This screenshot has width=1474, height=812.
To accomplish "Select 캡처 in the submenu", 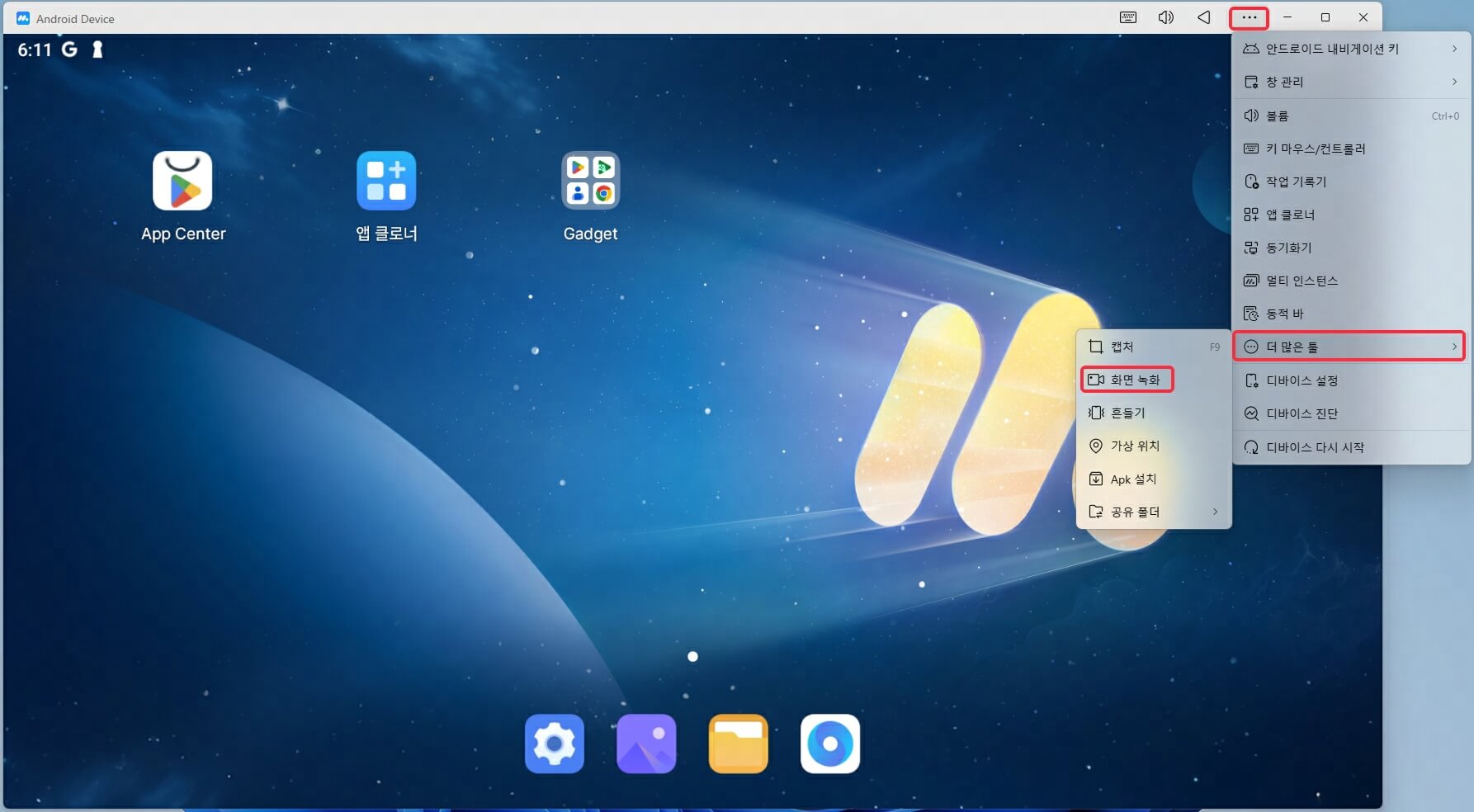I will (x=1154, y=347).
